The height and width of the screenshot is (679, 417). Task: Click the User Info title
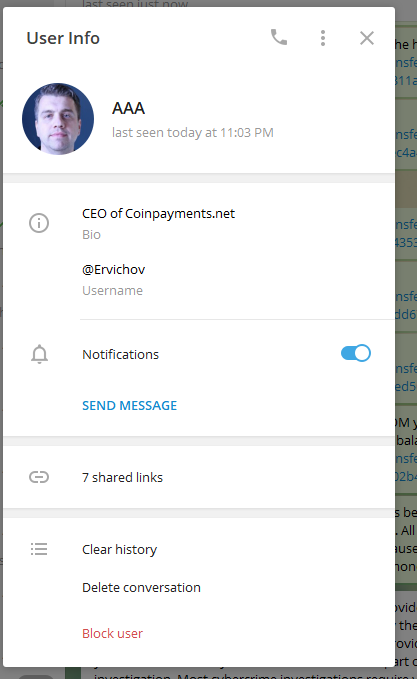(63, 38)
